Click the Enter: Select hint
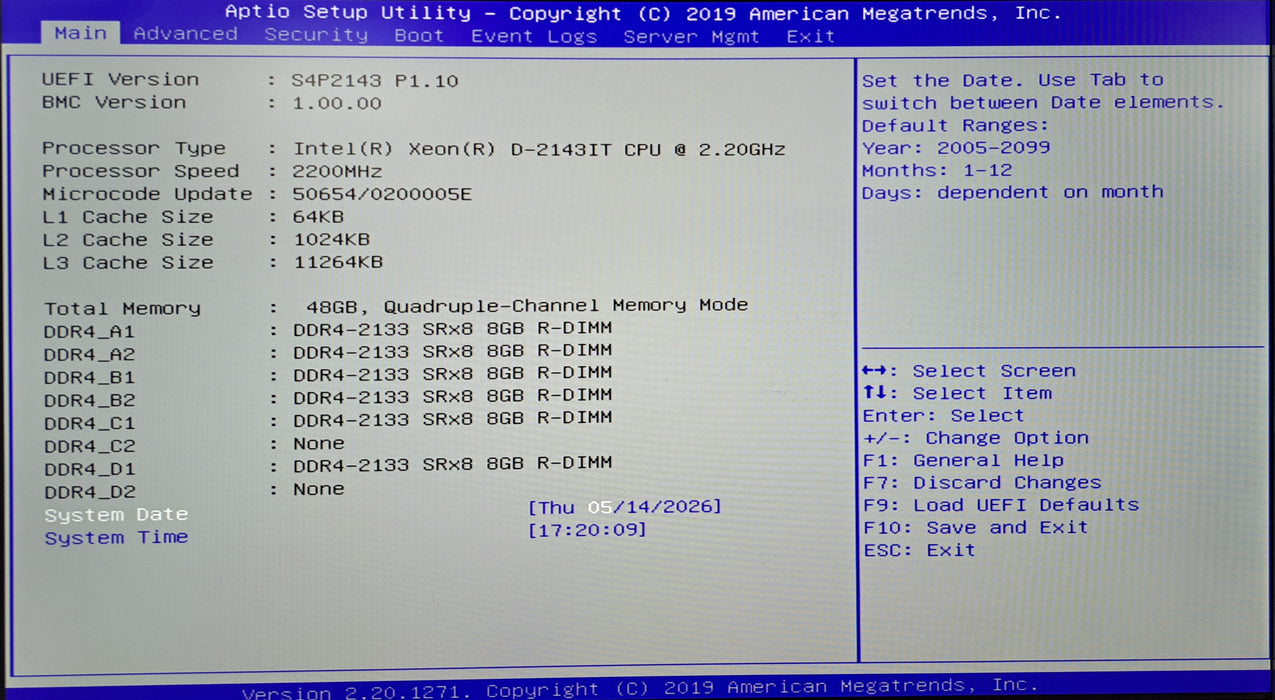This screenshot has width=1275, height=700. tap(943, 416)
